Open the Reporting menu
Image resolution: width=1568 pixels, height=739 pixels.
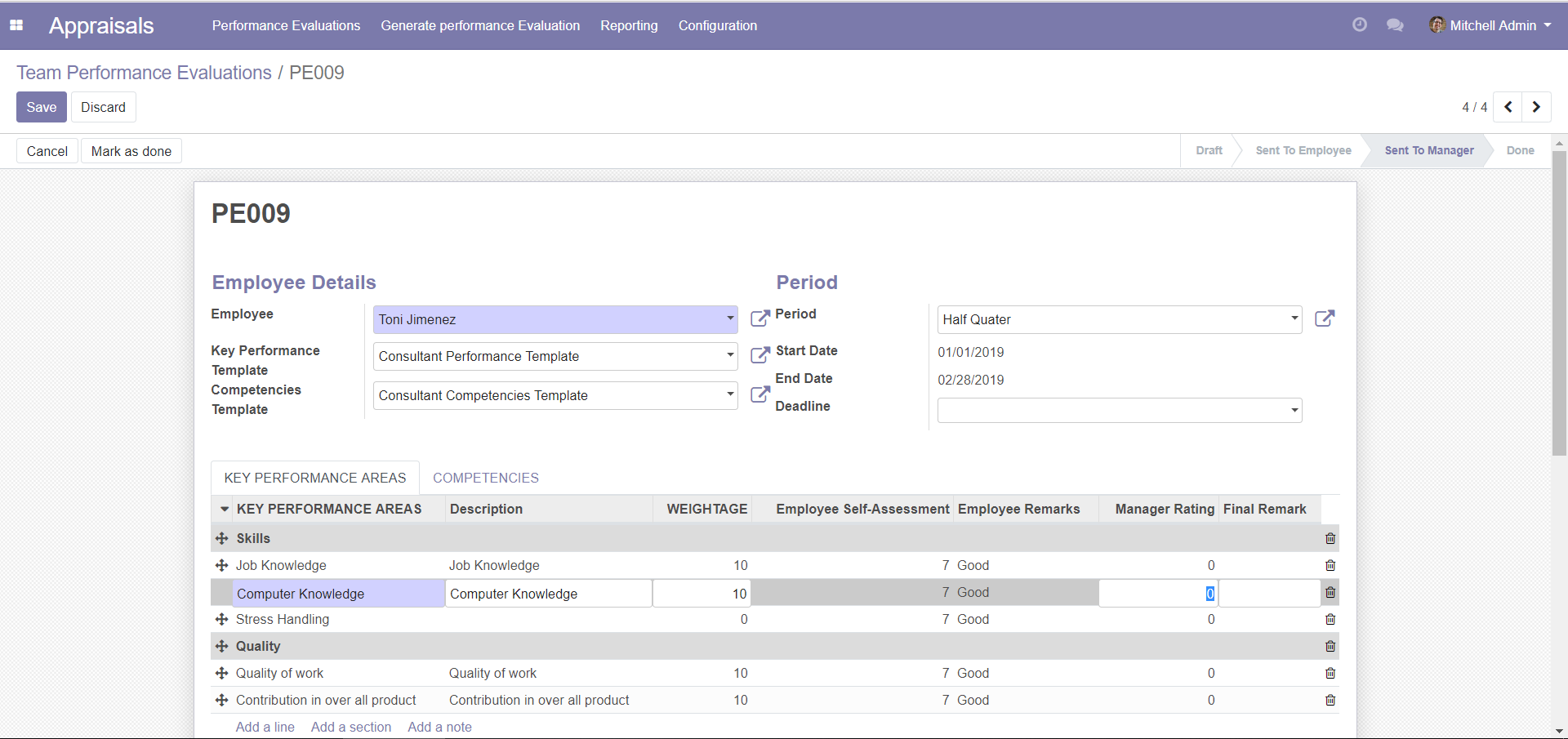point(629,25)
